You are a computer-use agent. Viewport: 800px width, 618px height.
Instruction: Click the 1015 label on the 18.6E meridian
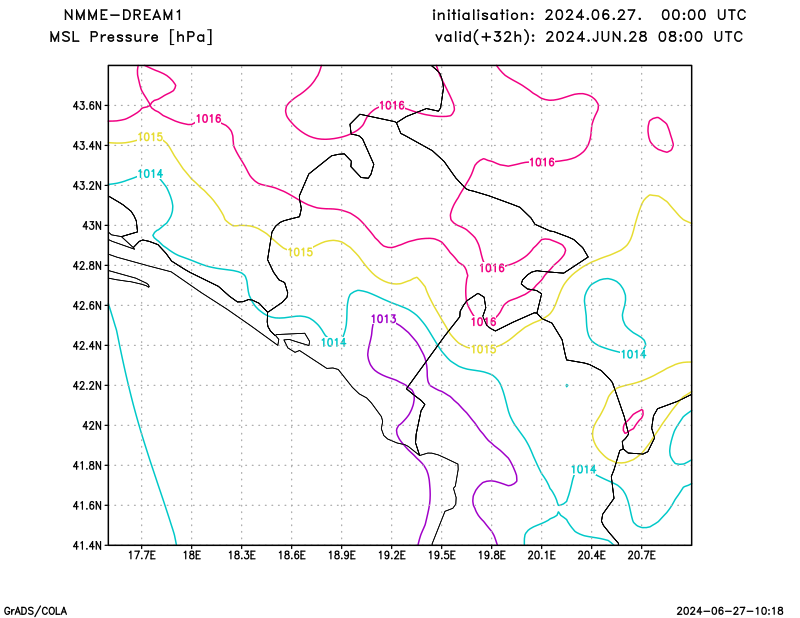coord(301,252)
